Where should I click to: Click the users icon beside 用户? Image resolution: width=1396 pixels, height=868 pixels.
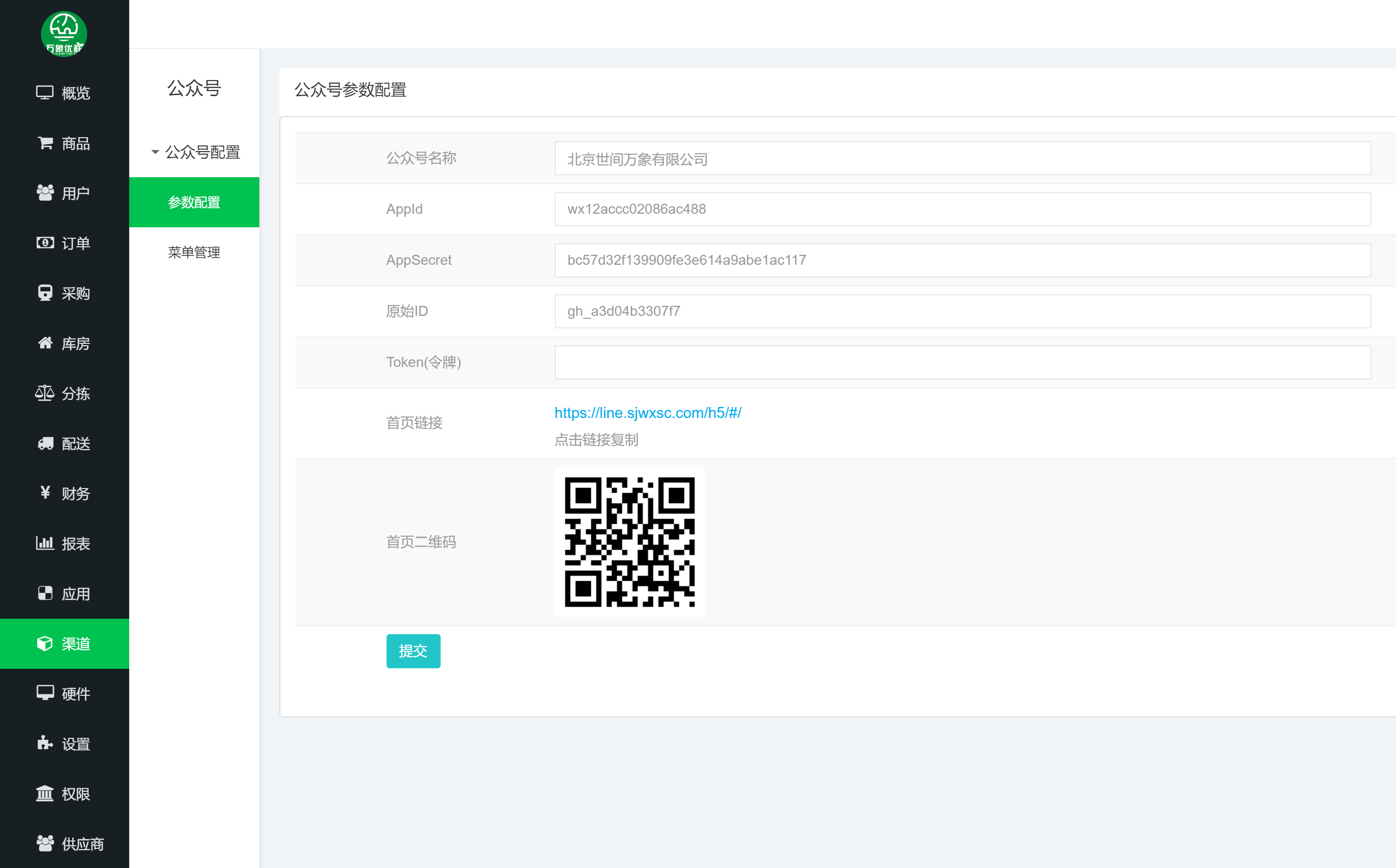45,192
